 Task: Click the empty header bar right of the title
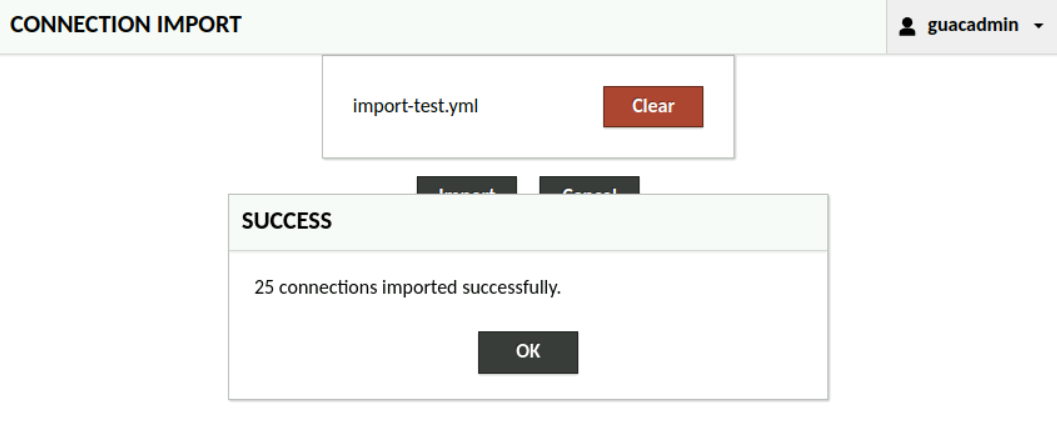560,26
